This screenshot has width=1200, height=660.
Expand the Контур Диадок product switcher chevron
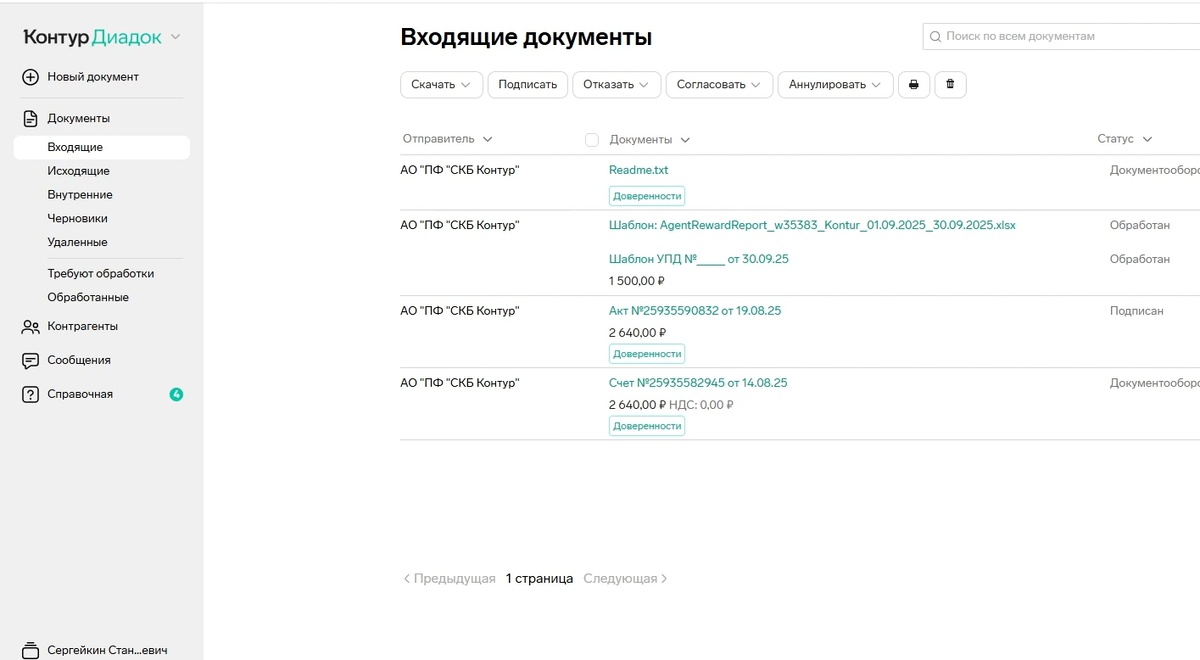coord(175,37)
